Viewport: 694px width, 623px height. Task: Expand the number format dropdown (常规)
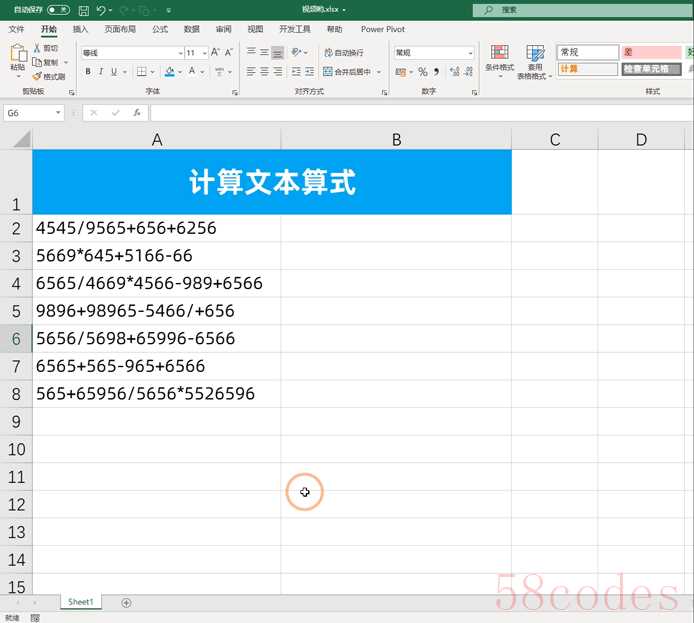470,53
